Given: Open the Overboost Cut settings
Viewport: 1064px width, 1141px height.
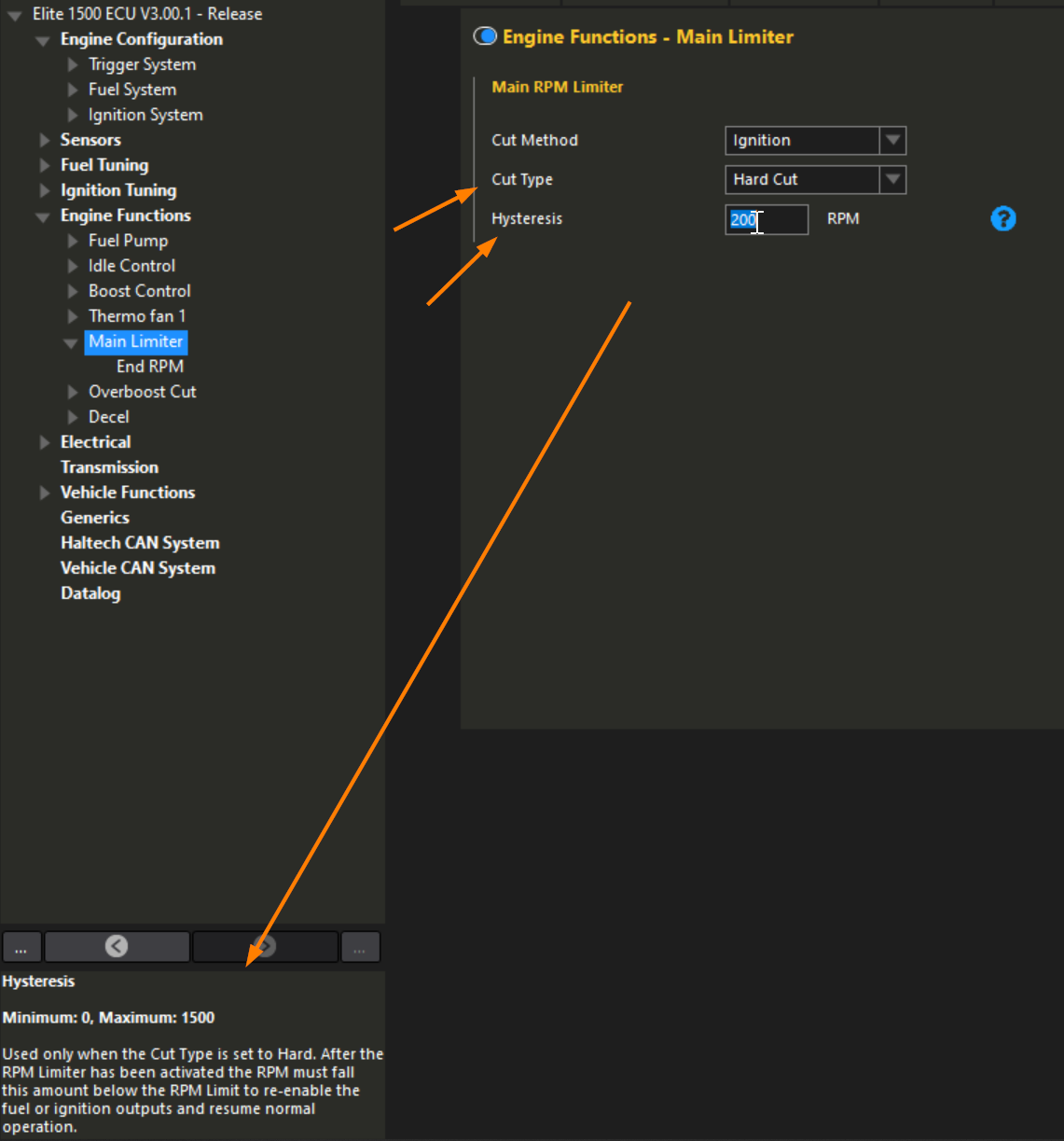Looking at the screenshot, I should (x=142, y=391).
